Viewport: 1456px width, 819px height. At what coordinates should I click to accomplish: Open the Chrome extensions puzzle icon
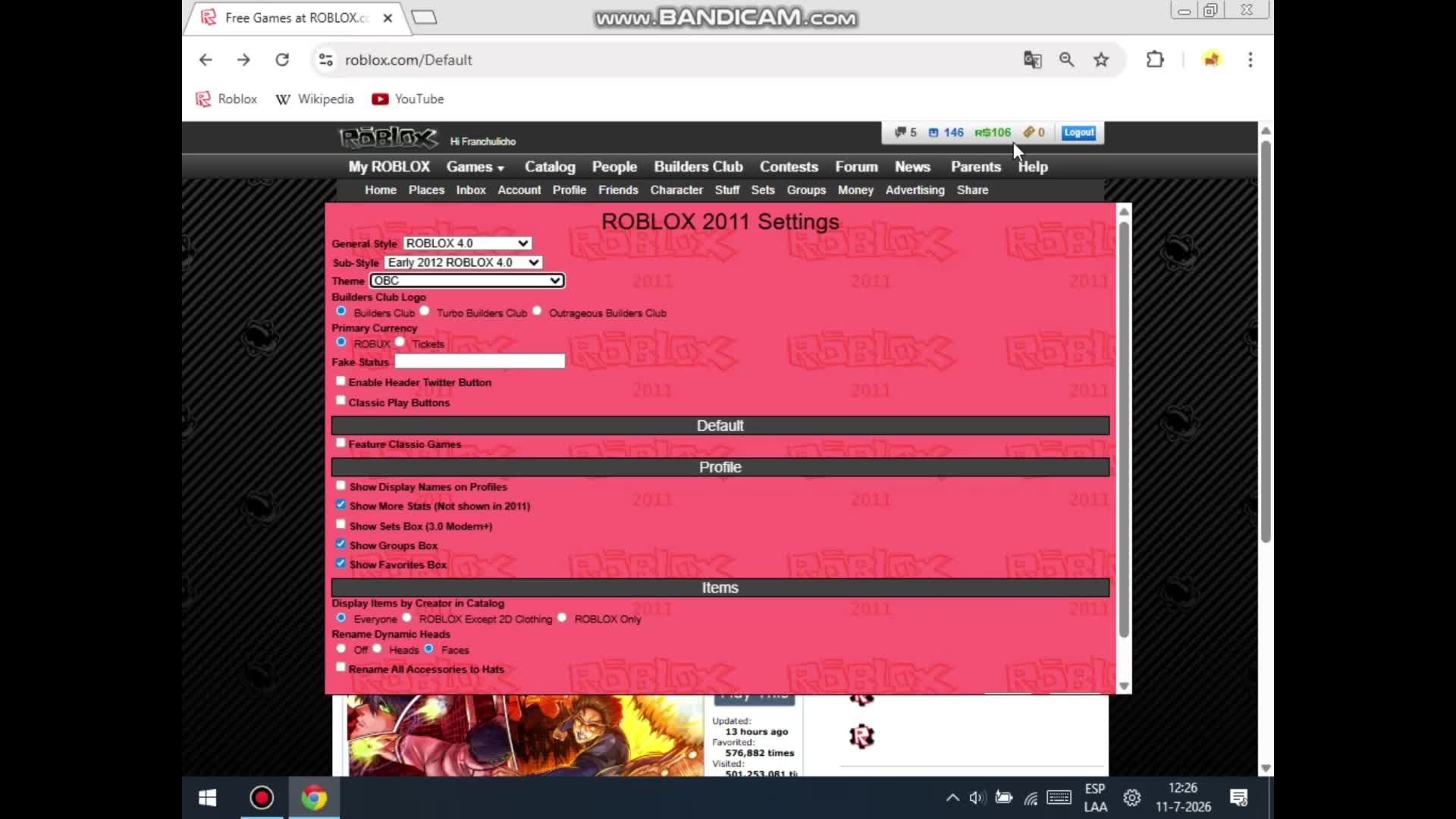click(x=1154, y=59)
